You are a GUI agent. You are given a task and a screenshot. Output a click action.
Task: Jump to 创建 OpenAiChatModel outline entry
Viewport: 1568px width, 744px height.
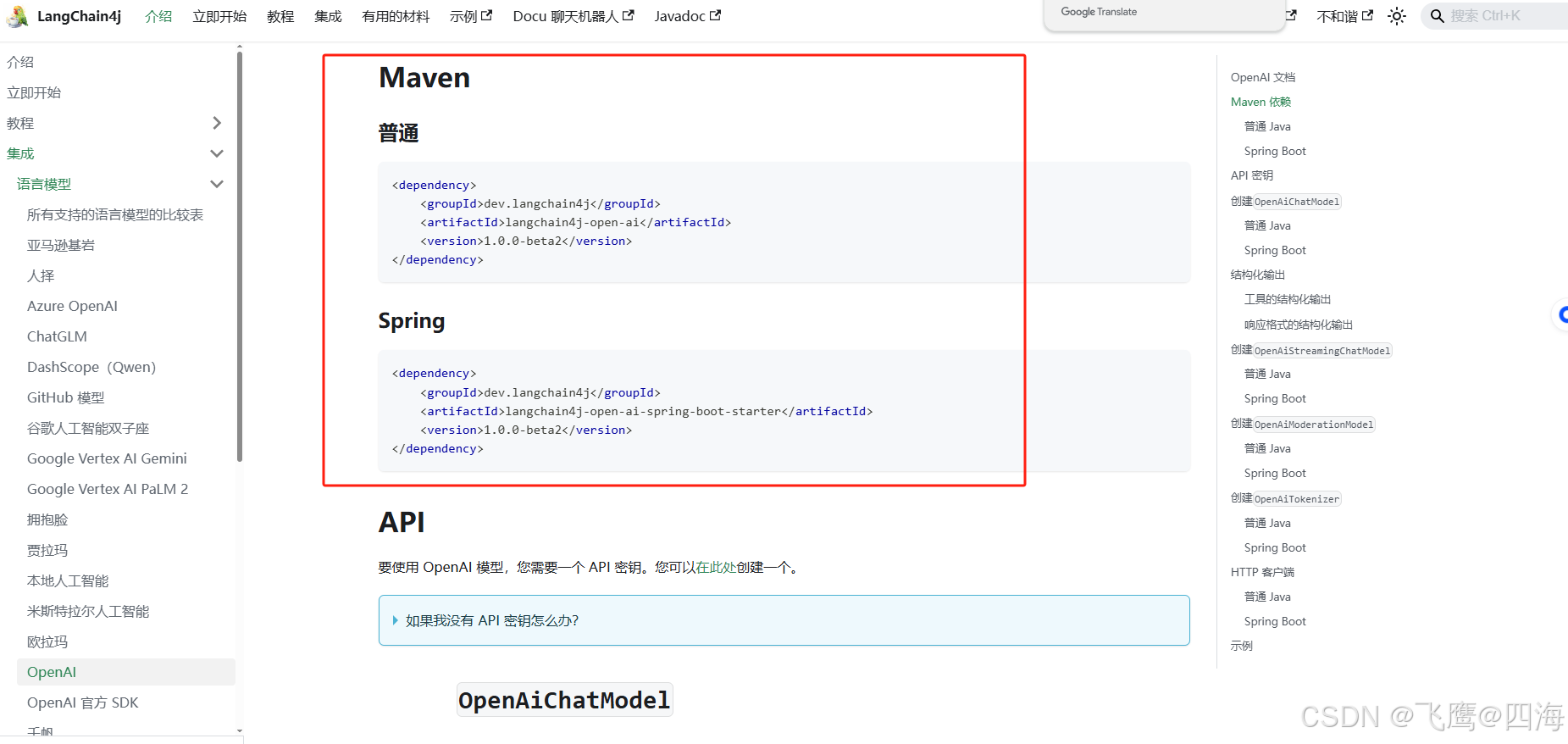pyautogui.click(x=1286, y=201)
